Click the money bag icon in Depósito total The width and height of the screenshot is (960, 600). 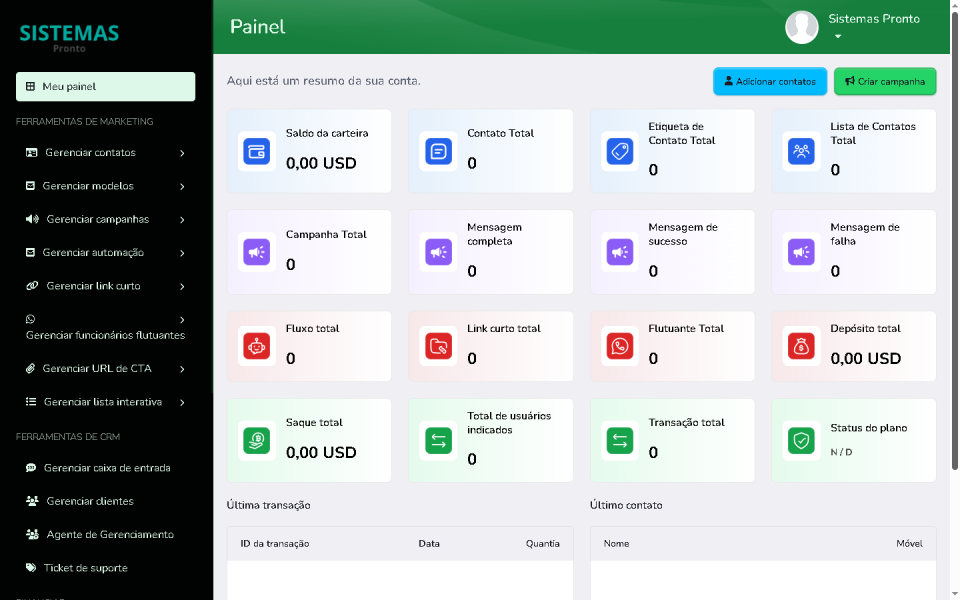pyautogui.click(x=801, y=346)
